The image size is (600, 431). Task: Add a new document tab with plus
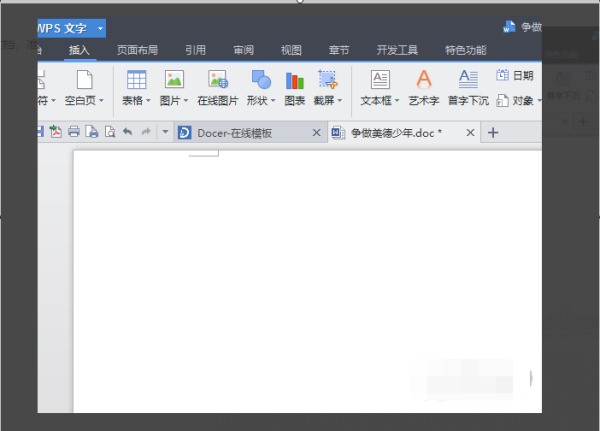(493, 133)
